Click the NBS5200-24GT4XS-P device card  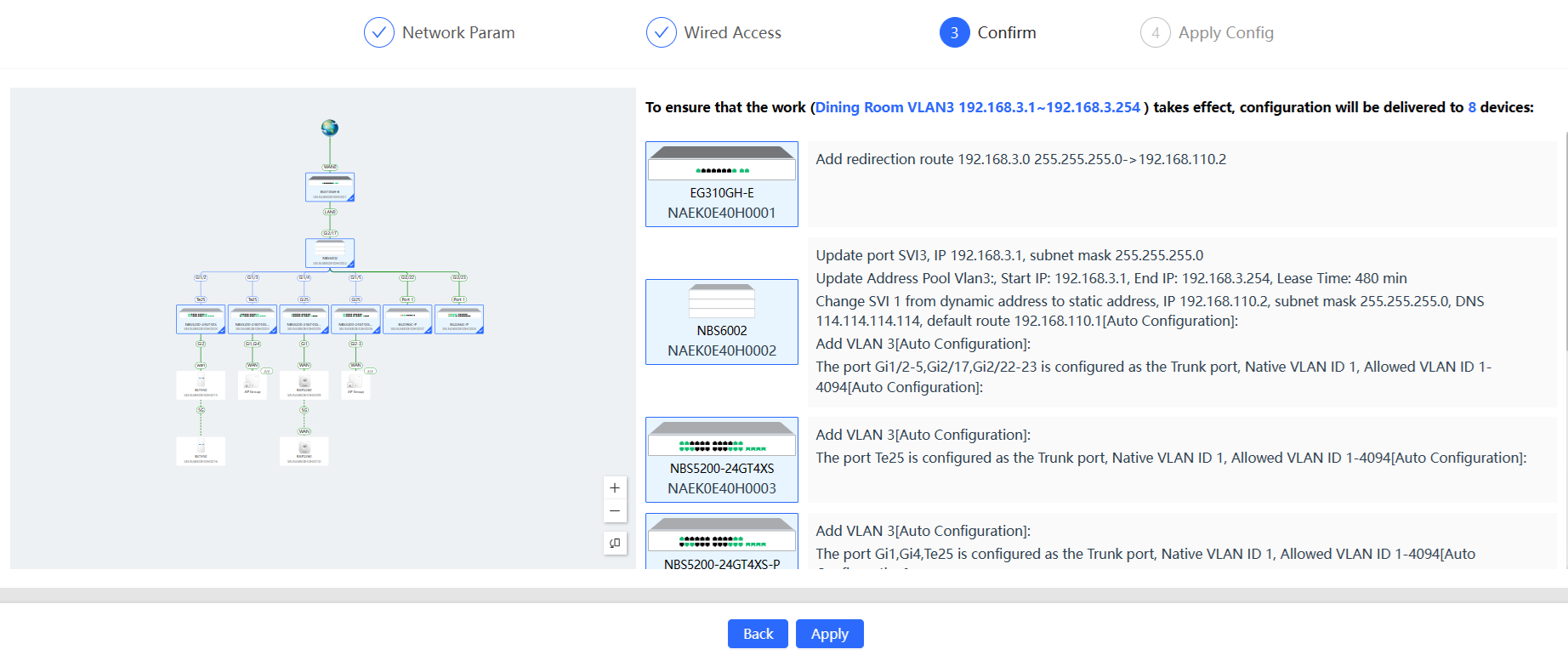721,542
